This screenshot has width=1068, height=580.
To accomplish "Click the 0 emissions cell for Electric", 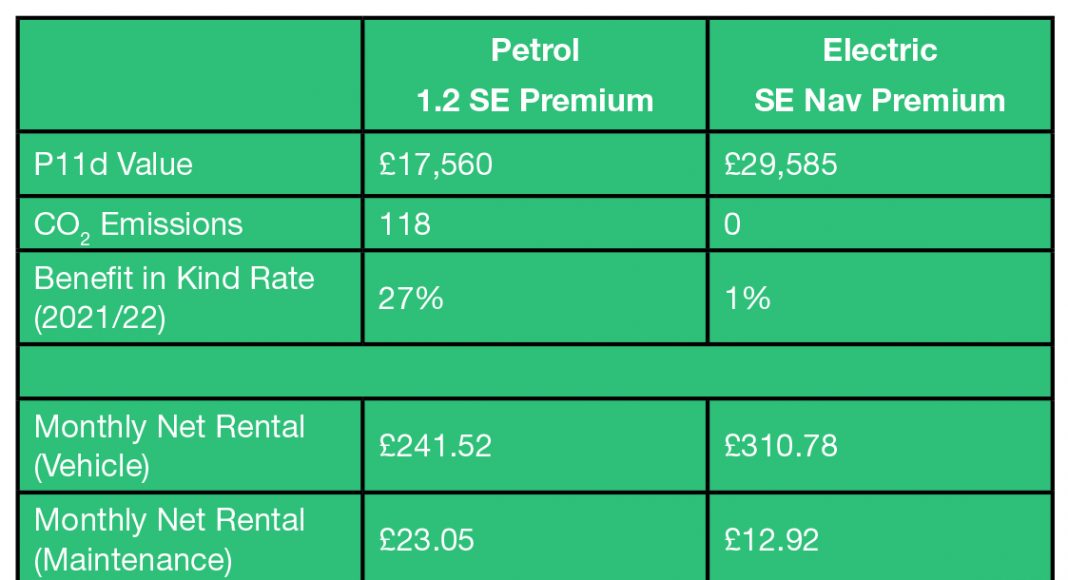I will (x=732, y=223).
